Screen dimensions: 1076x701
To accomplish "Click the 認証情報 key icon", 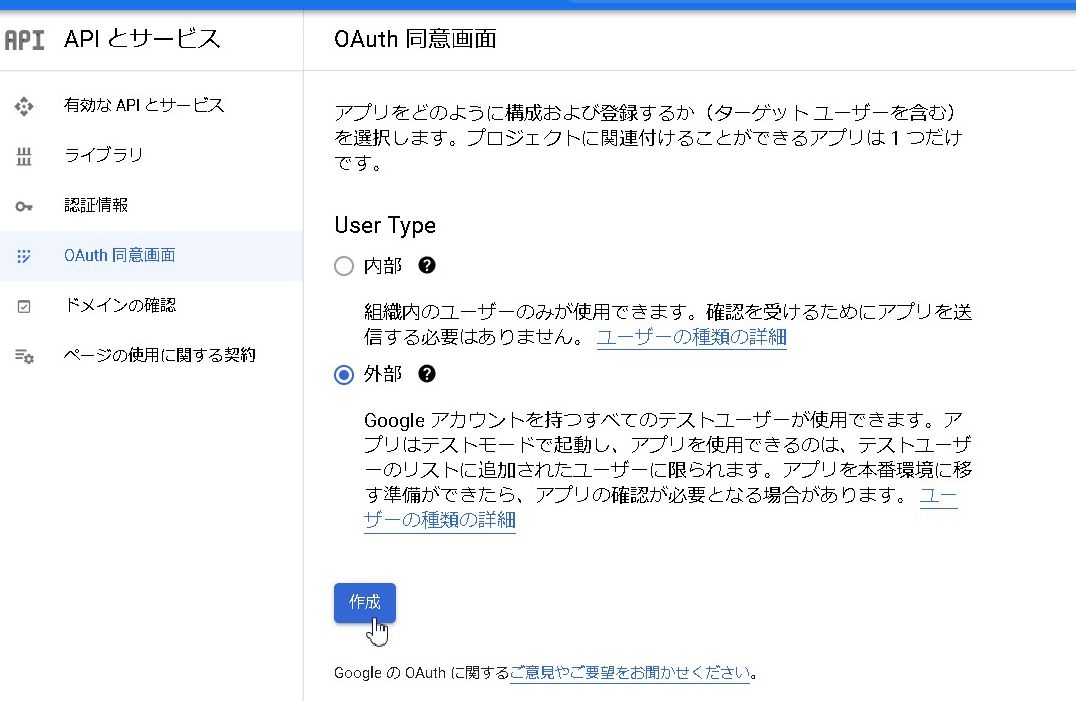I will (x=23, y=206).
